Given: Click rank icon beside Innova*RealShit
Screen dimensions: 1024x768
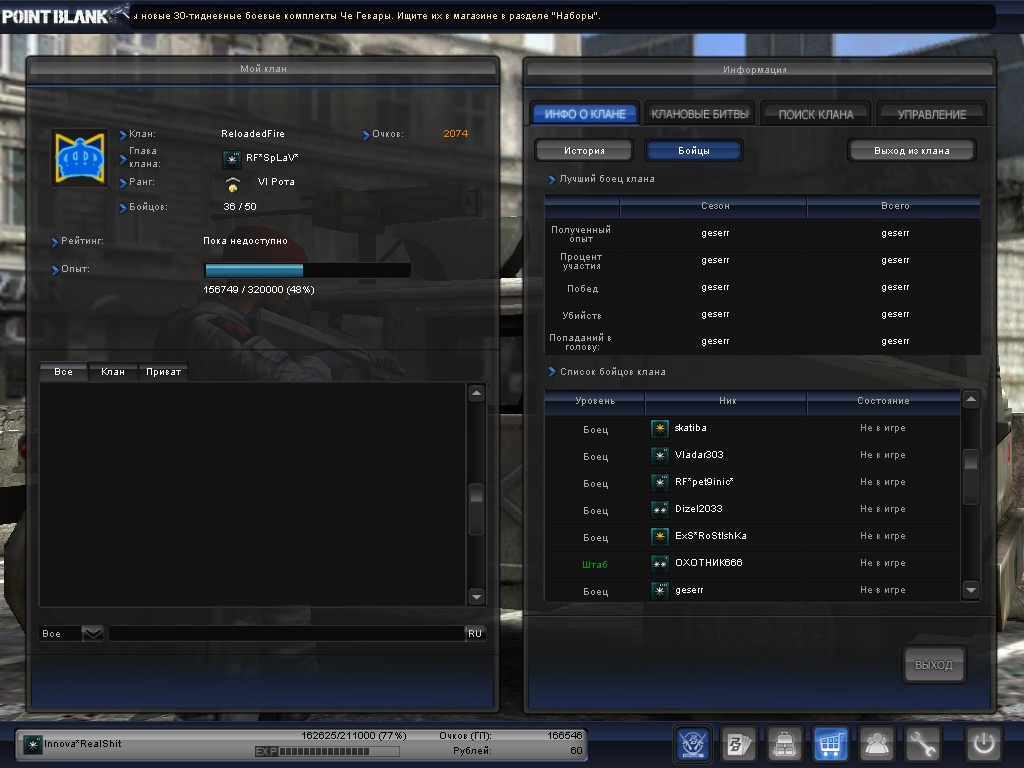Looking at the screenshot, I should click(x=32, y=744).
